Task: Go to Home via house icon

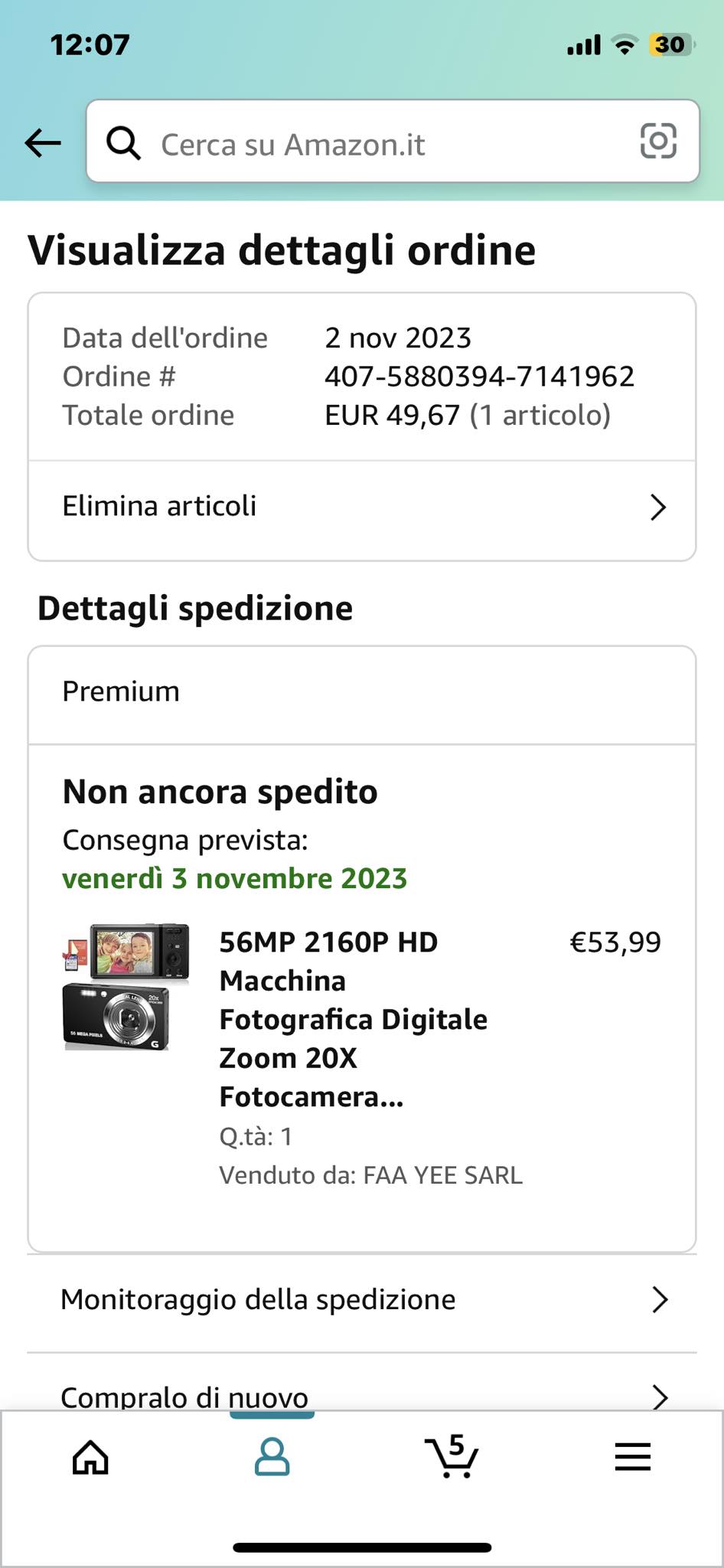Action: tap(90, 1457)
